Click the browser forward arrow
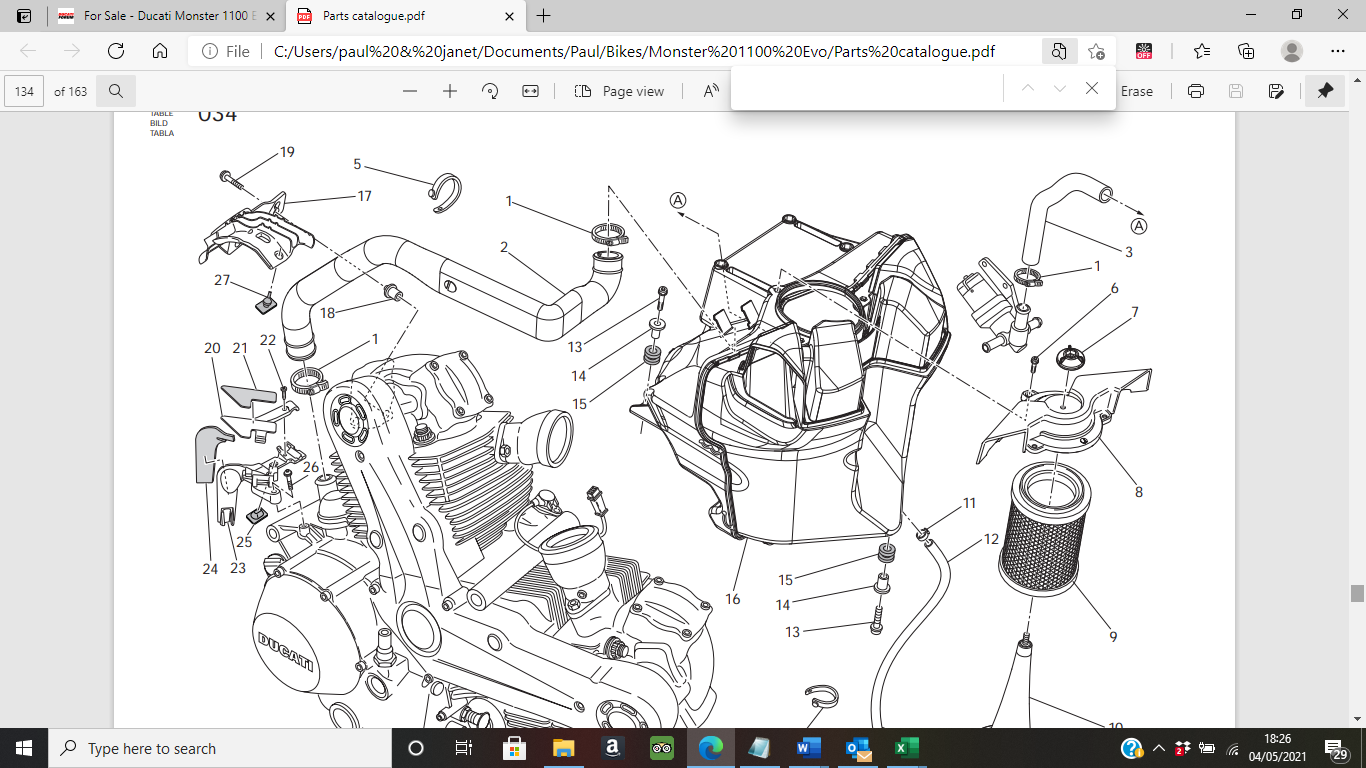This screenshot has height=768, width=1366. coord(71,51)
